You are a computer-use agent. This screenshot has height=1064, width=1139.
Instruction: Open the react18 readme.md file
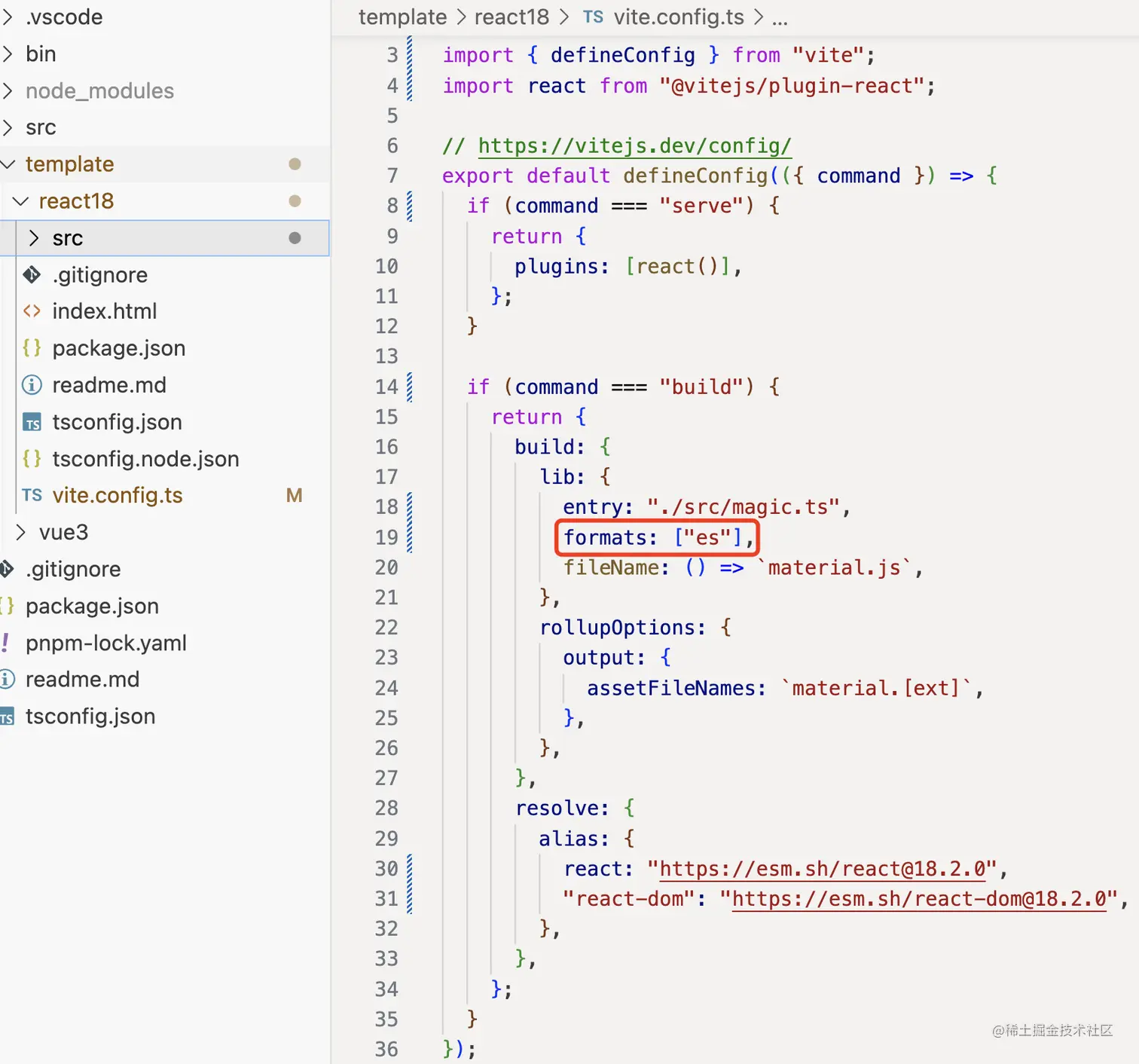109,385
